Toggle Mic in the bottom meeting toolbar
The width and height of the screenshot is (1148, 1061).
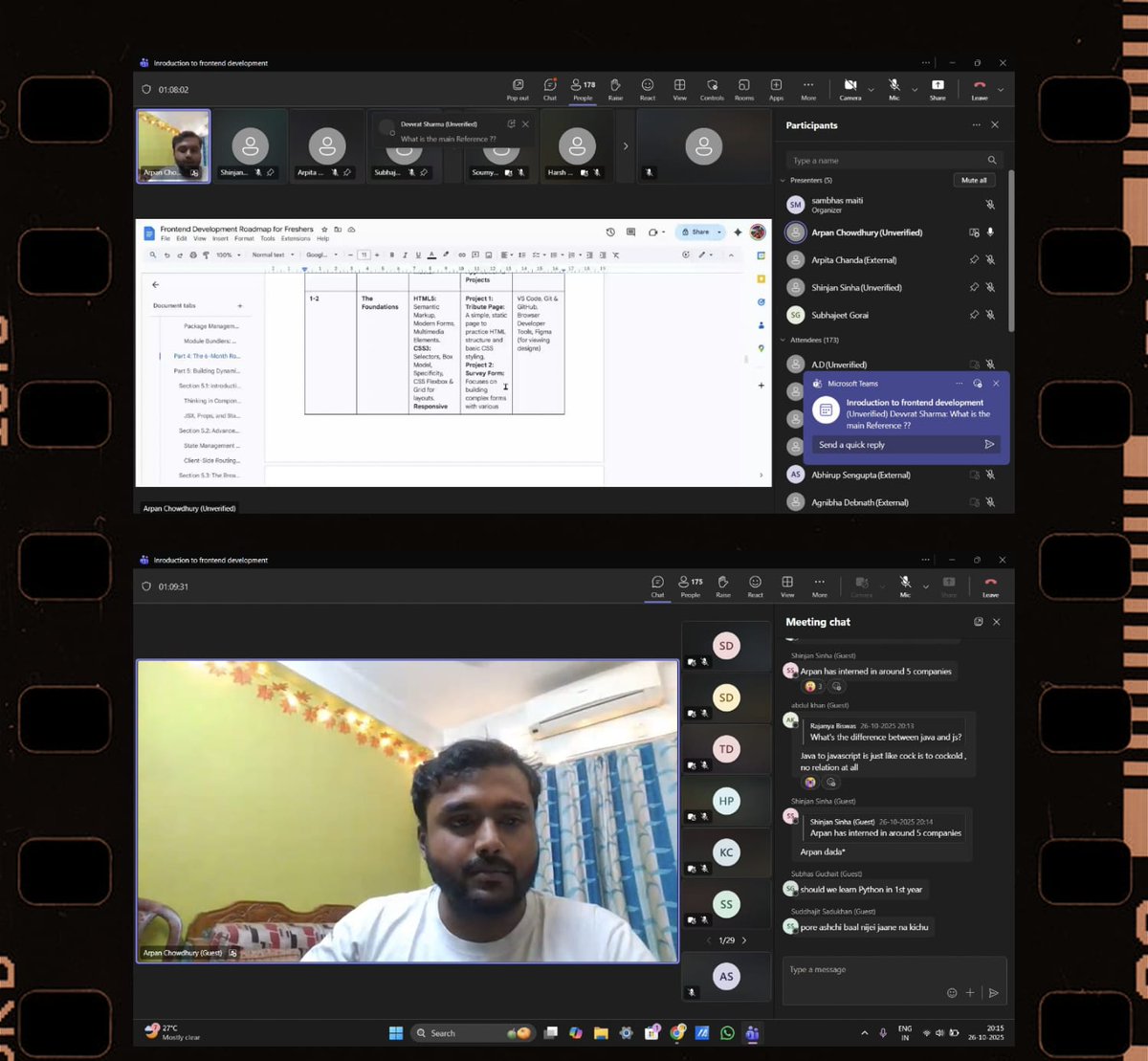[x=905, y=586]
